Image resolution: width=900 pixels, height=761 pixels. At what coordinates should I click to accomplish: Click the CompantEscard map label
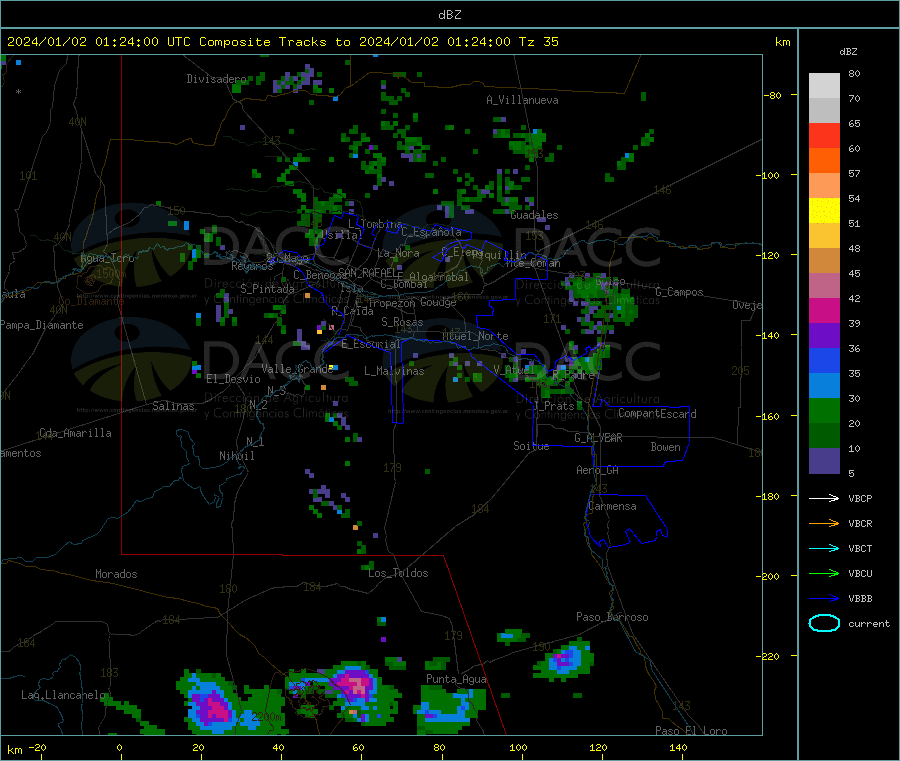coord(657,414)
